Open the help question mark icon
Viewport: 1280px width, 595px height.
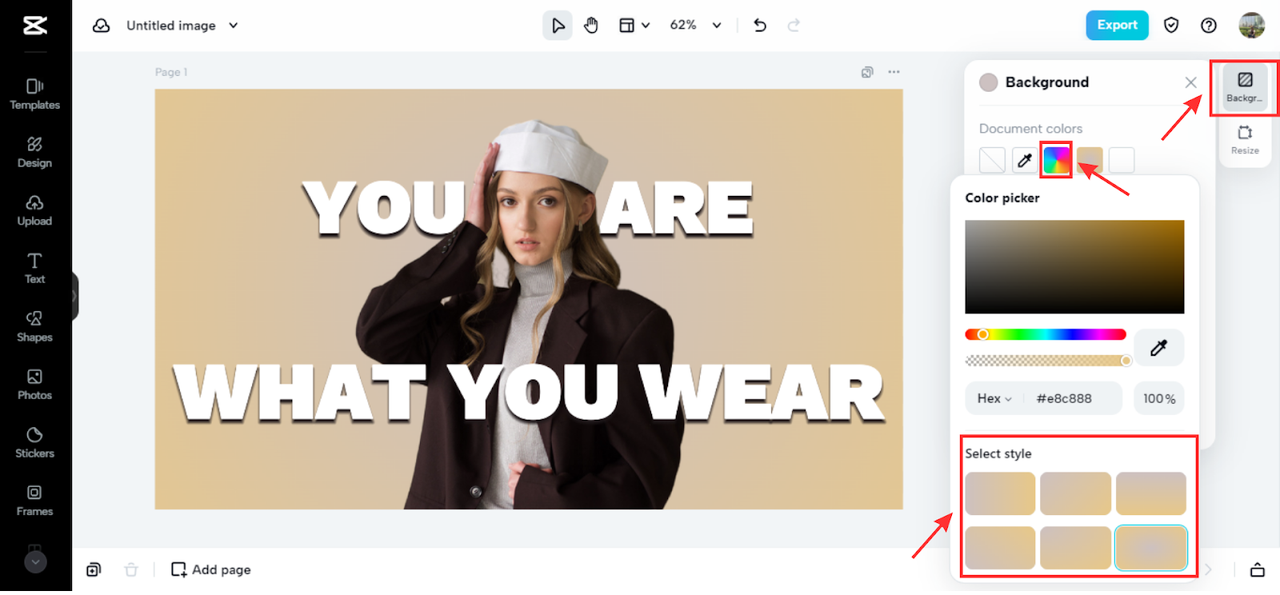(1209, 25)
